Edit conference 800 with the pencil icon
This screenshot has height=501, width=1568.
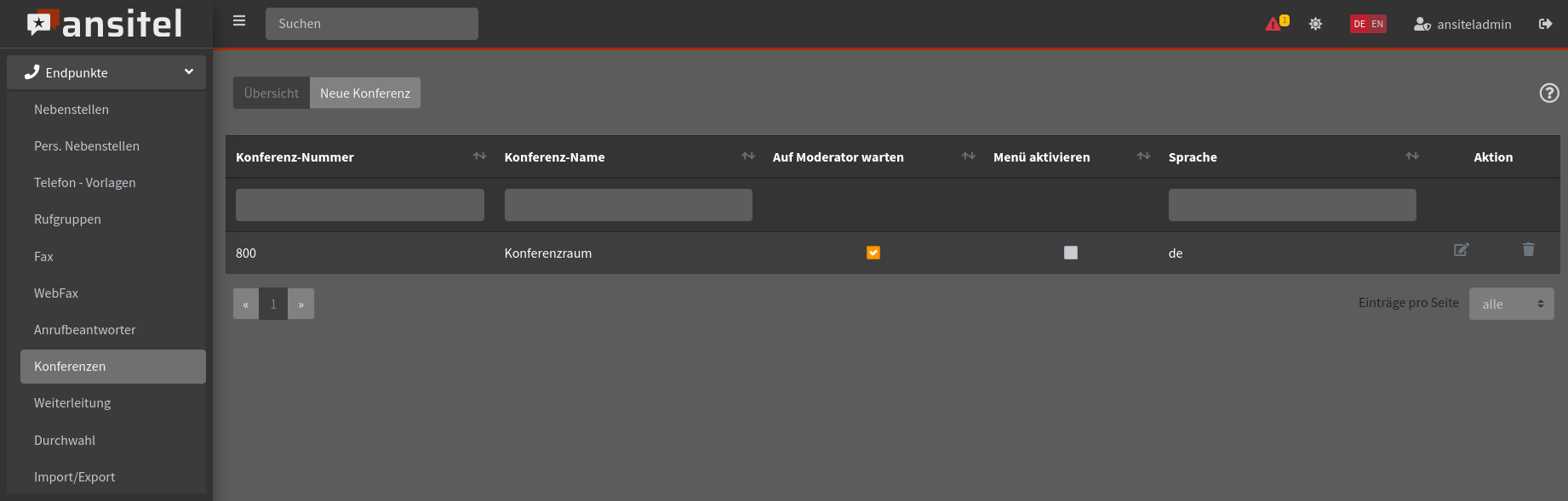pyautogui.click(x=1461, y=250)
